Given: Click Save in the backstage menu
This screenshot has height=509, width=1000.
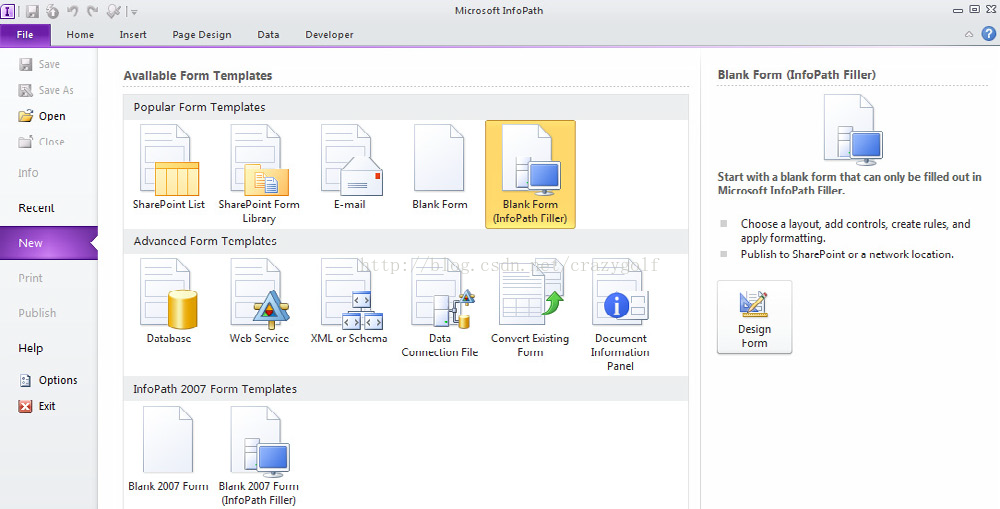Looking at the screenshot, I should pyautogui.click(x=40, y=64).
